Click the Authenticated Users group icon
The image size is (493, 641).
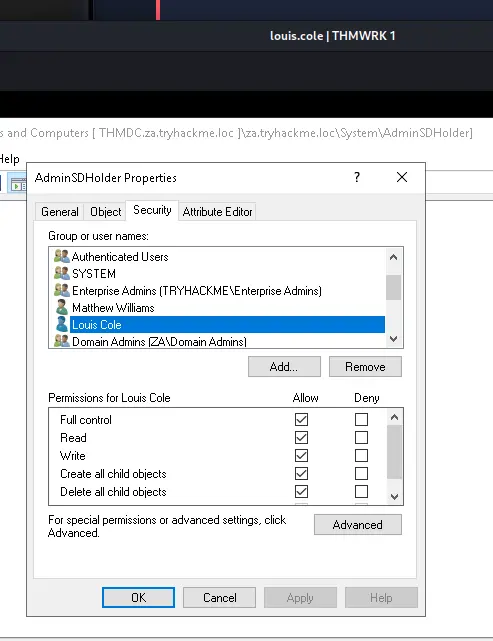pyautogui.click(x=62, y=256)
